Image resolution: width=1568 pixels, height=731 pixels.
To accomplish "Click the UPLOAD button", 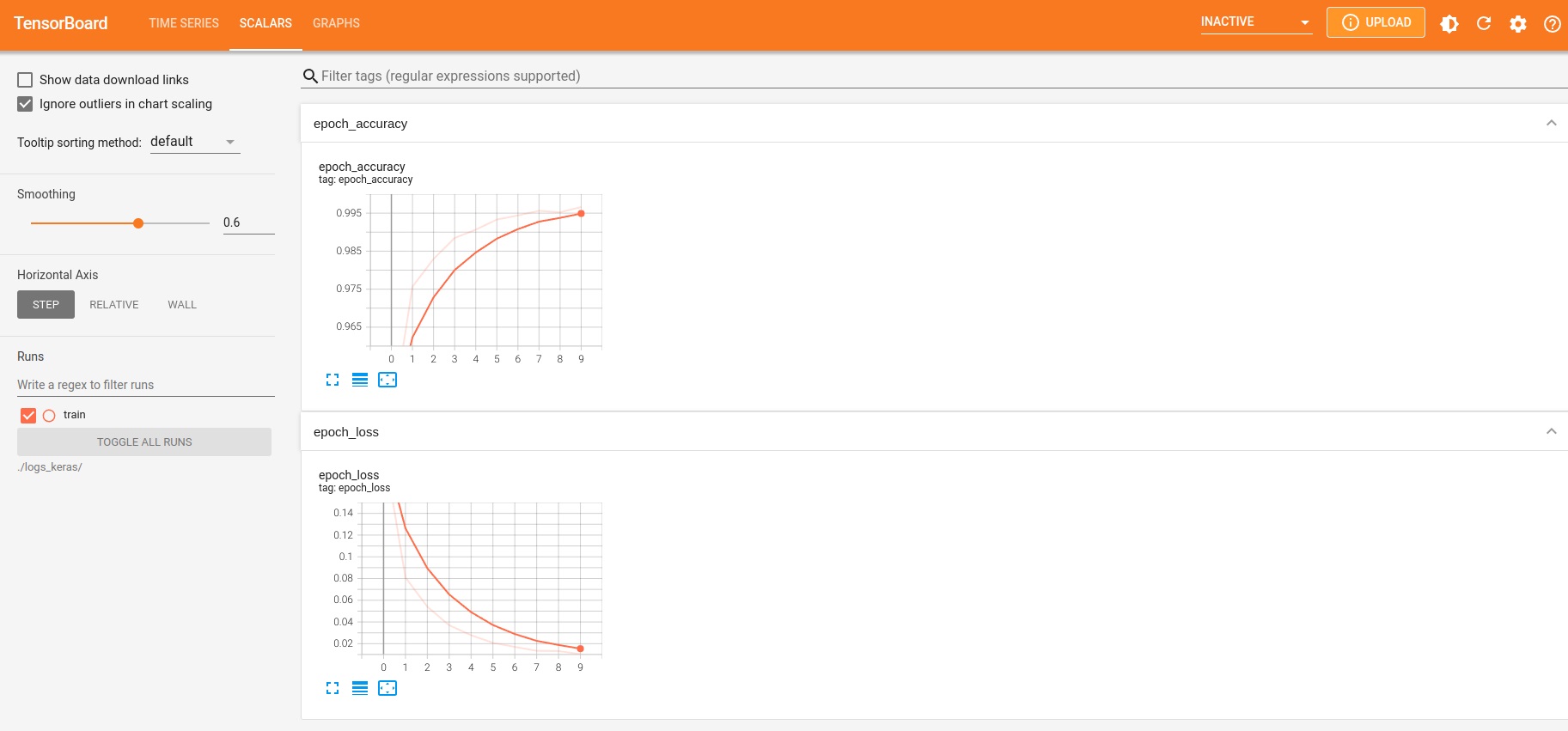I will 1376,22.
